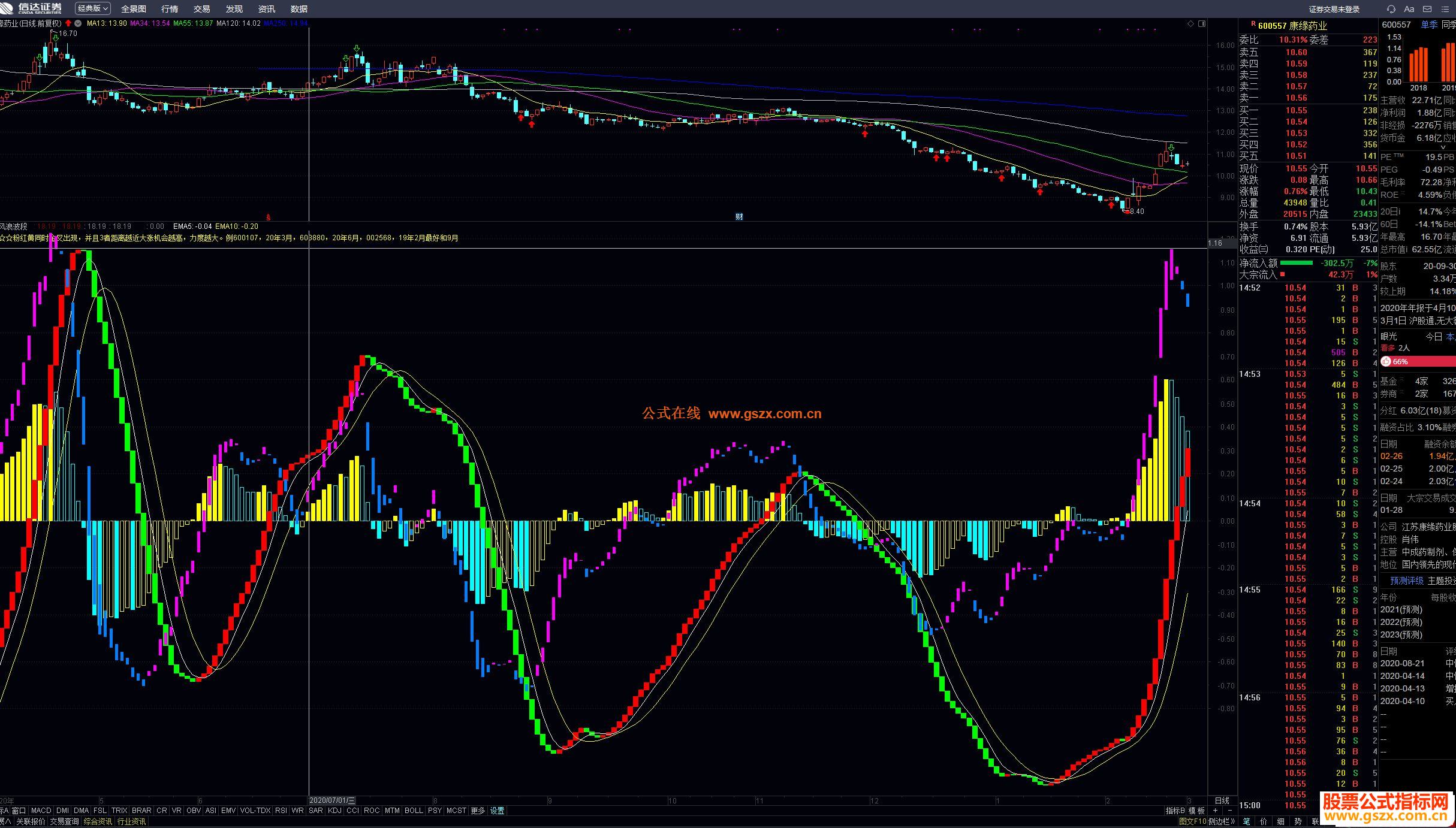Viewport: 1456px width, 828px height.
Task: Click stock name 600557 康缘药业
Action: [1293, 26]
